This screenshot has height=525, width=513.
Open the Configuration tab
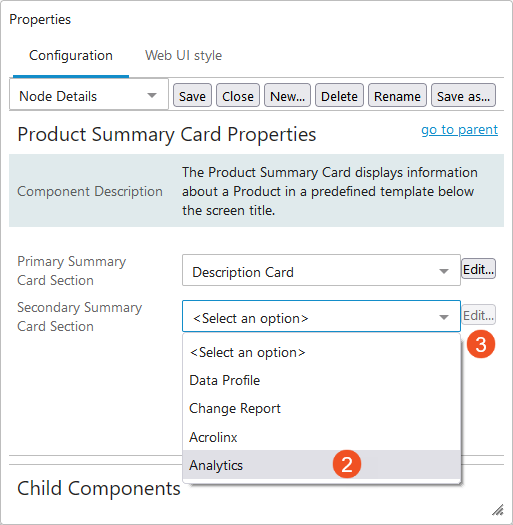coord(71,56)
